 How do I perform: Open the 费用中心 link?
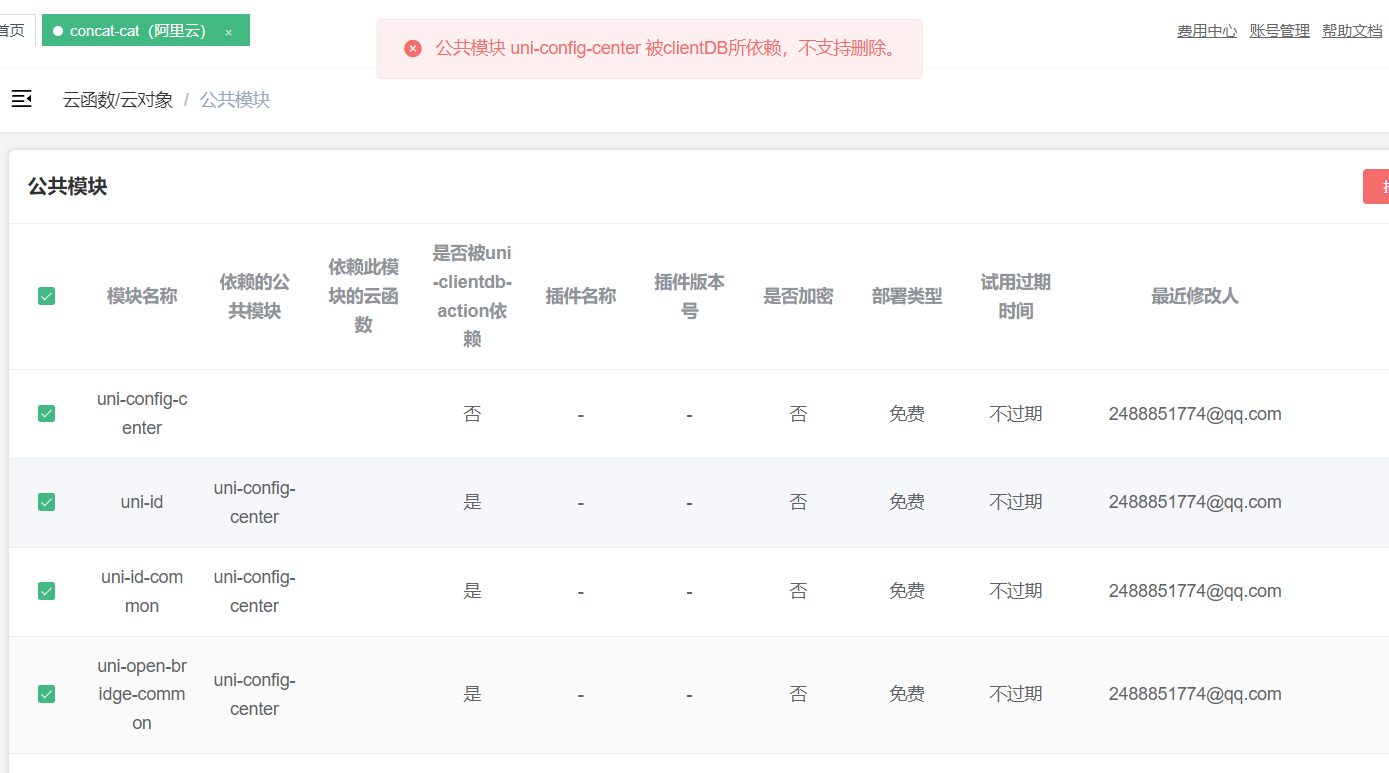(1207, 31)
